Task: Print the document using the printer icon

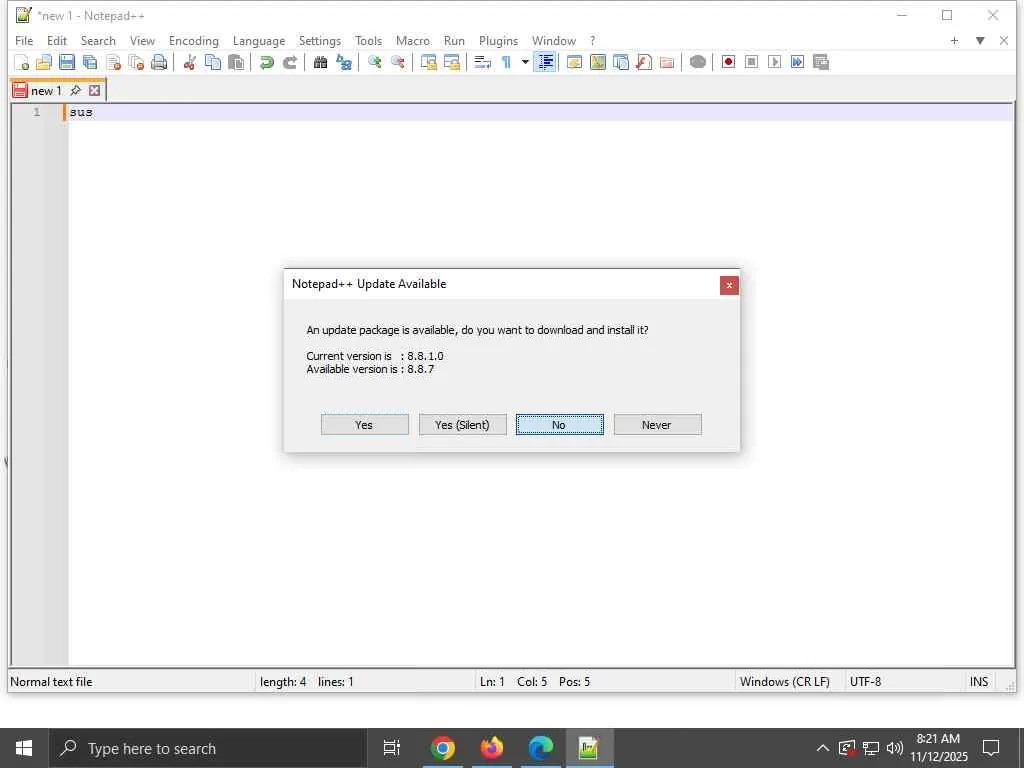Action: point(159,63)
